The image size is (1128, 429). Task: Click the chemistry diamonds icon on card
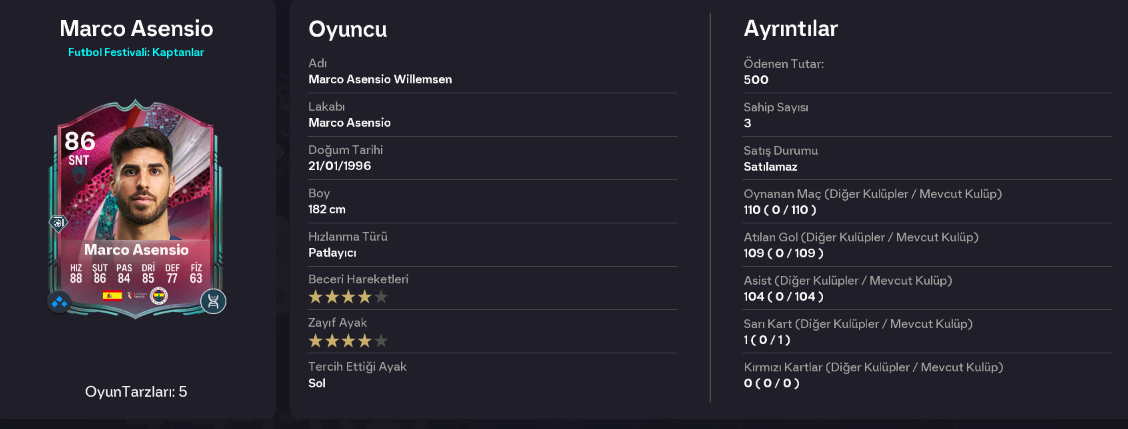click(59, 301)
